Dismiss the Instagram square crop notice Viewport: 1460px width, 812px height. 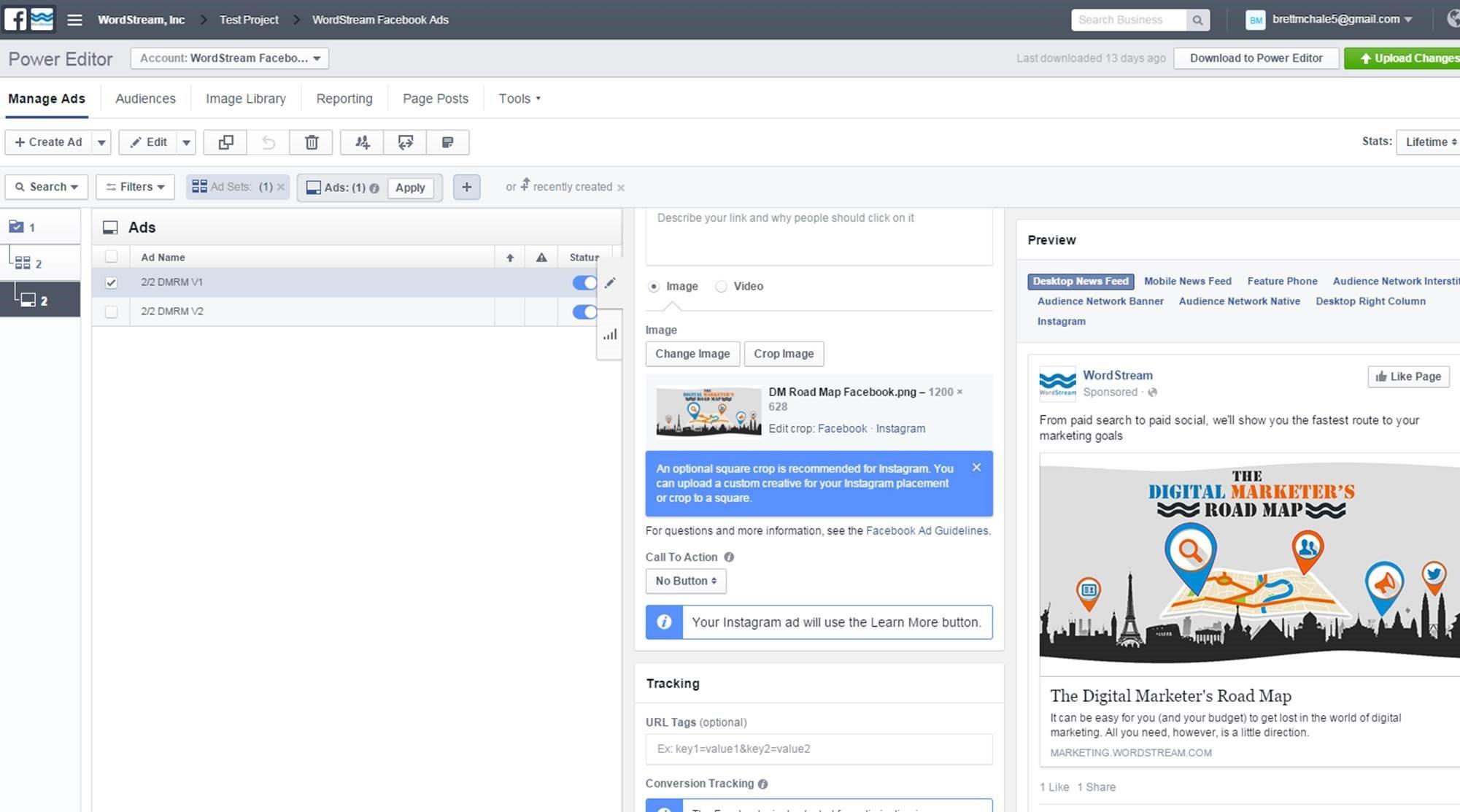point(976,468)
